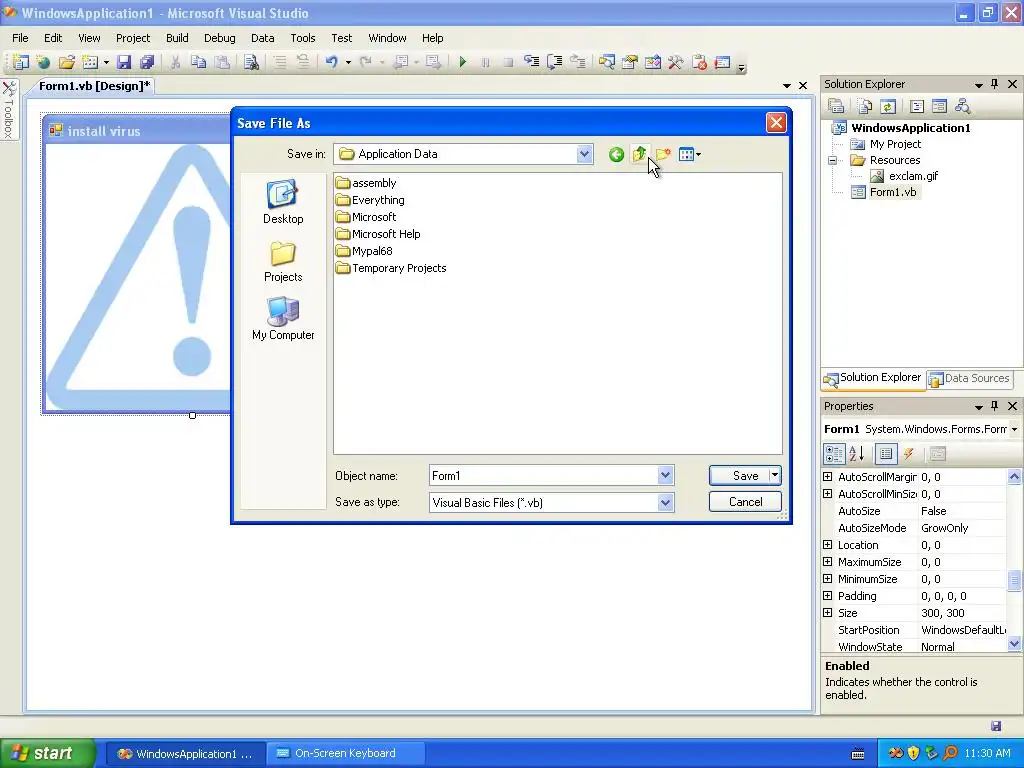Select the Temporary Projects folder
1024x768 pixels.
391,268
